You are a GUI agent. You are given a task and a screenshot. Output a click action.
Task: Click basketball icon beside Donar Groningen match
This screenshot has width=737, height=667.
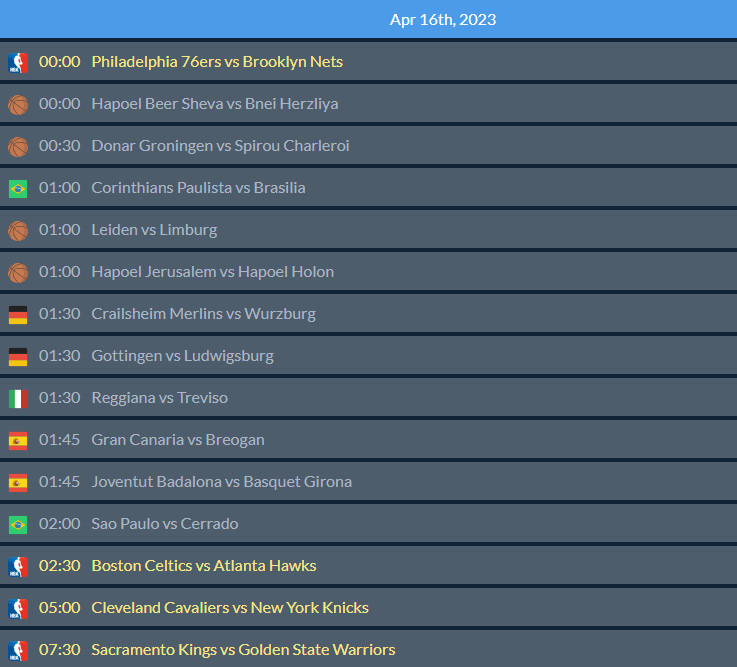[x=18, y=147]
